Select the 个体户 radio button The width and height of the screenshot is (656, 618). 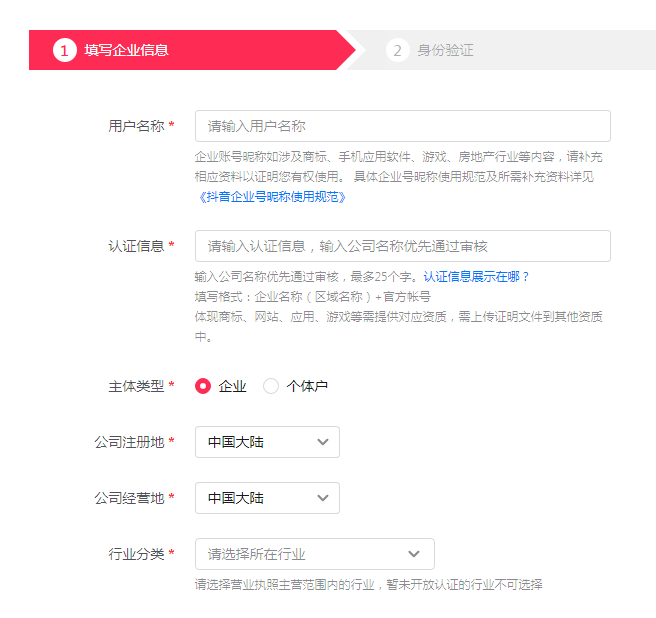tap(271, 386)
